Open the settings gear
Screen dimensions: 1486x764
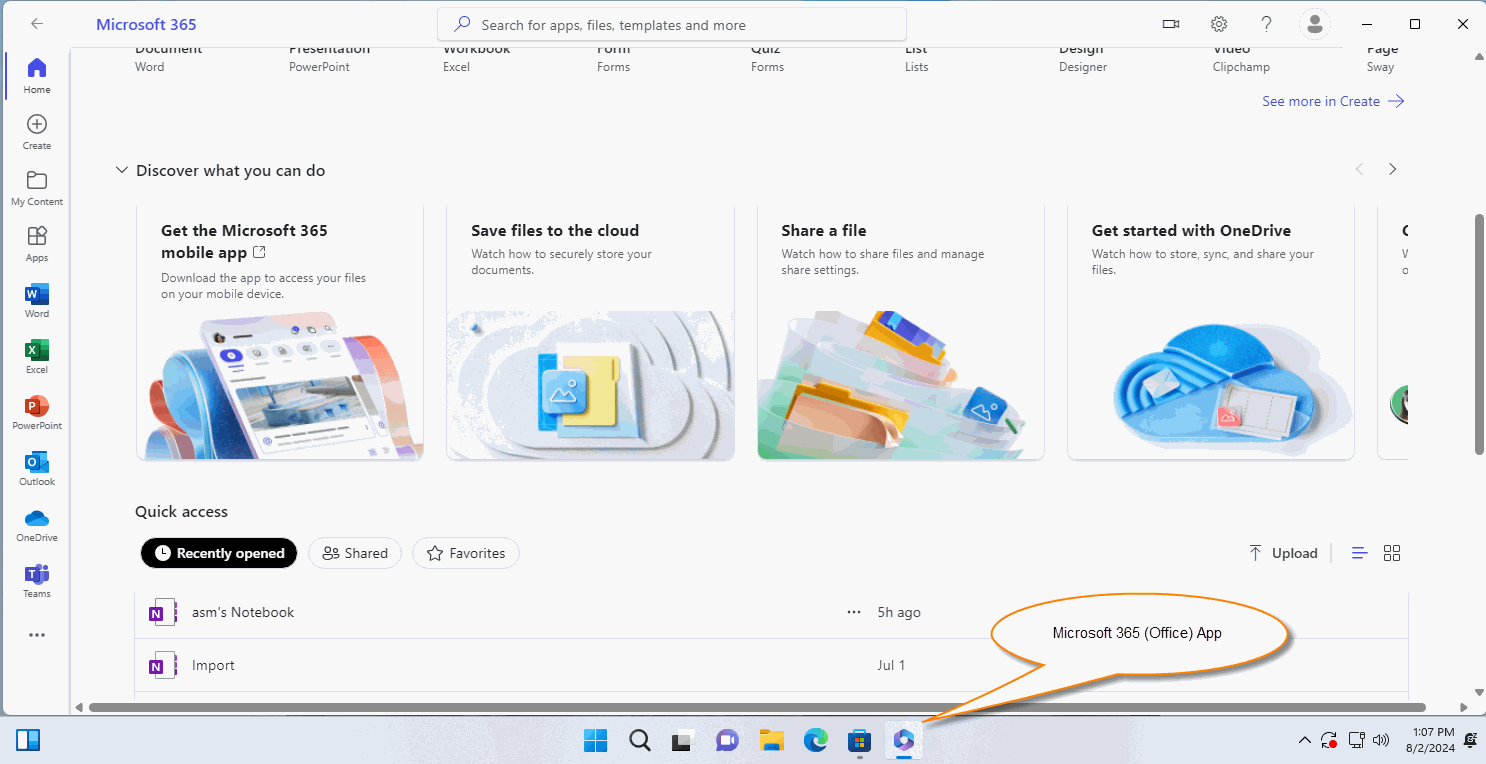pos(1218,24)
